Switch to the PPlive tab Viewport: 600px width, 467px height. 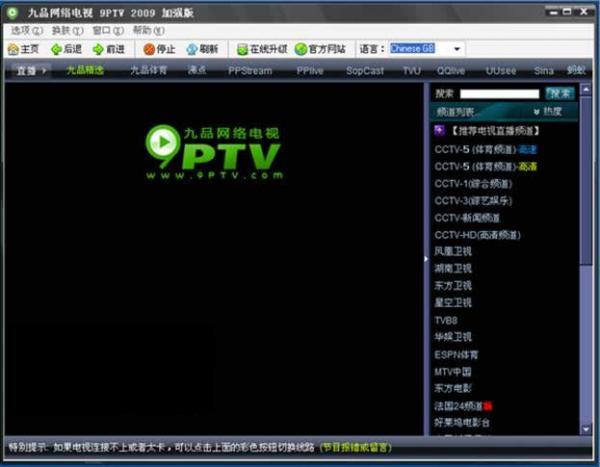coord(310,71)
